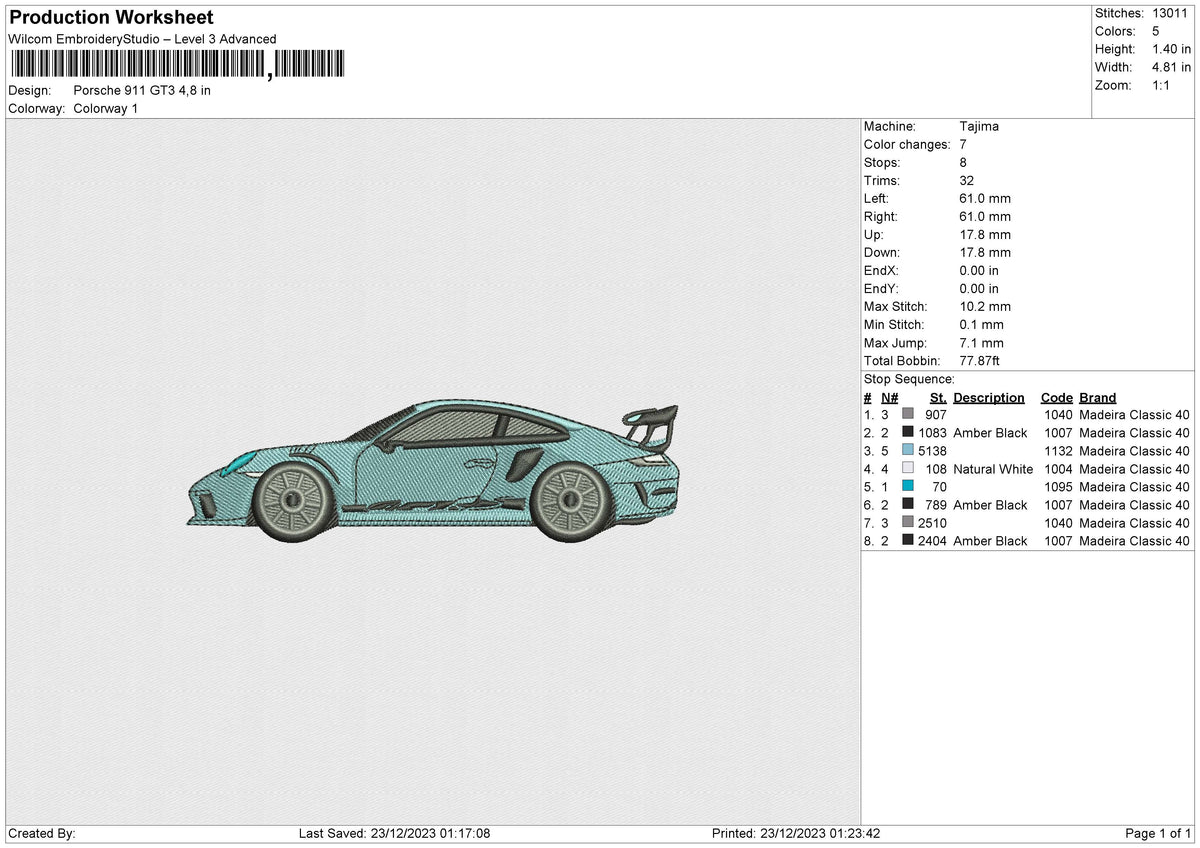This screenshot has height=848, width=1200.
Task: Click the Stitches value '13011'
Action: (1171, 13)
